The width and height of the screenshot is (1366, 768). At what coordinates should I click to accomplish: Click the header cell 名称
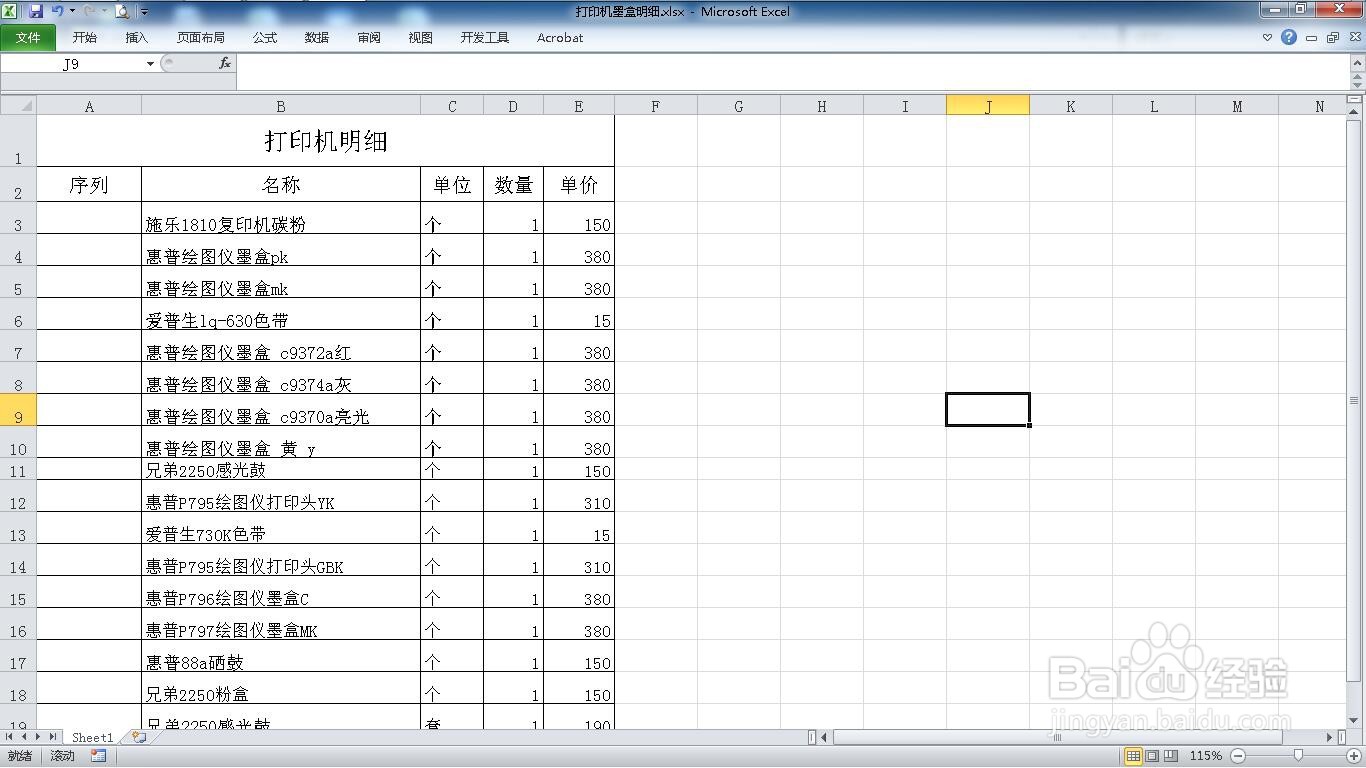[x=281, y=185]
